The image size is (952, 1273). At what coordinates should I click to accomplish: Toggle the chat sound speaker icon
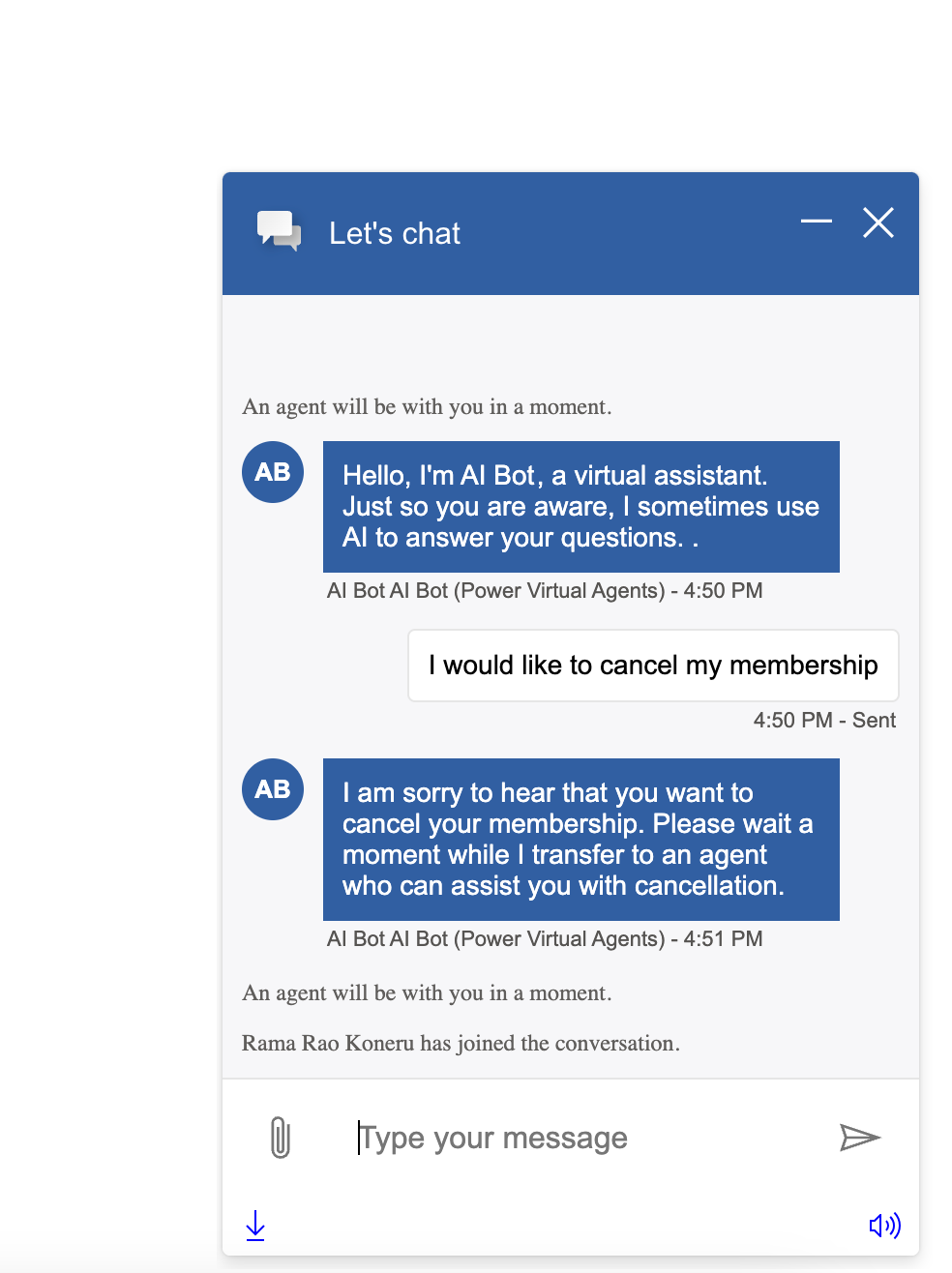pyautogui.click(x=884, y=1226)
